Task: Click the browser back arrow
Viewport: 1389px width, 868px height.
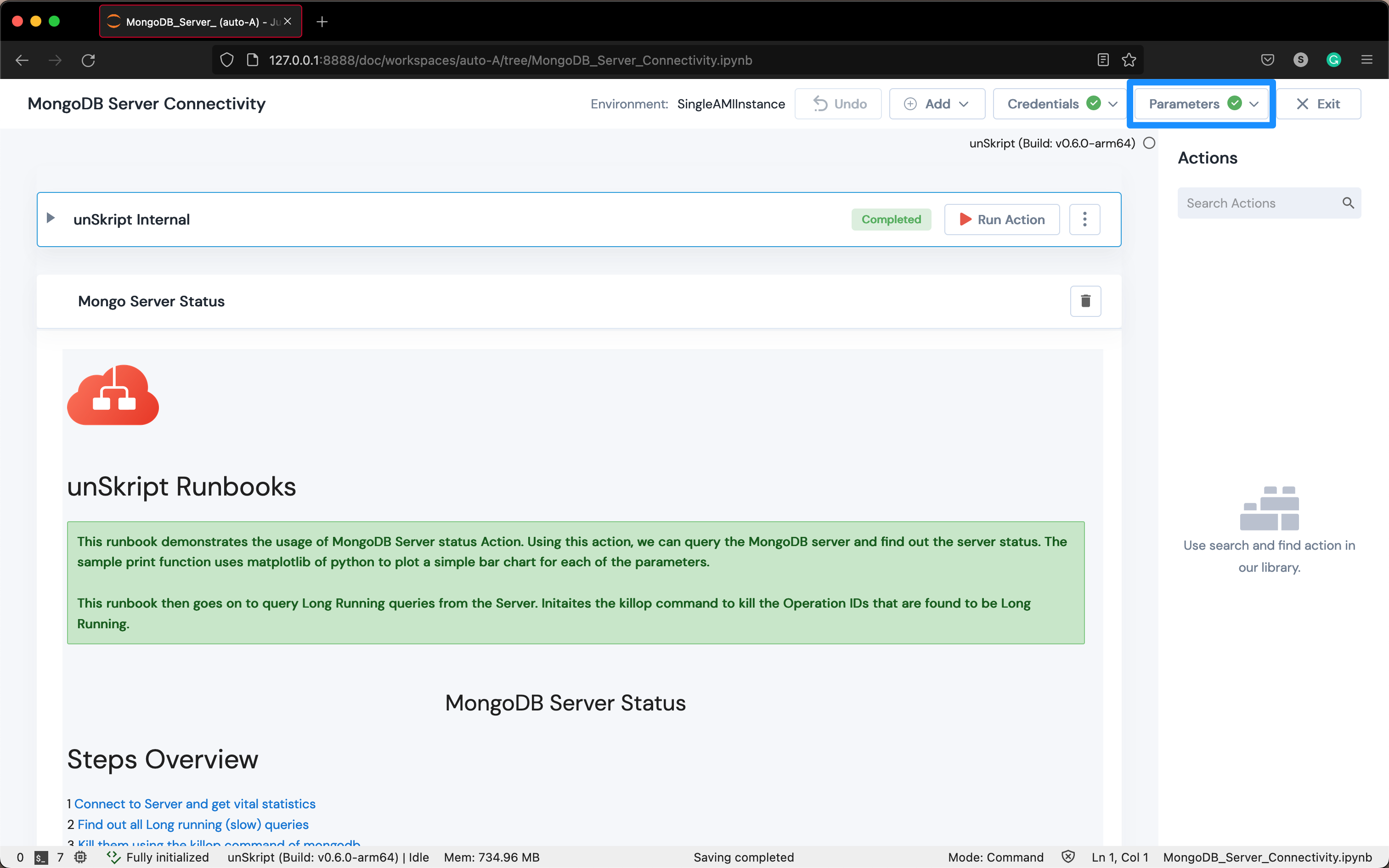Action: tap(22, 60)
